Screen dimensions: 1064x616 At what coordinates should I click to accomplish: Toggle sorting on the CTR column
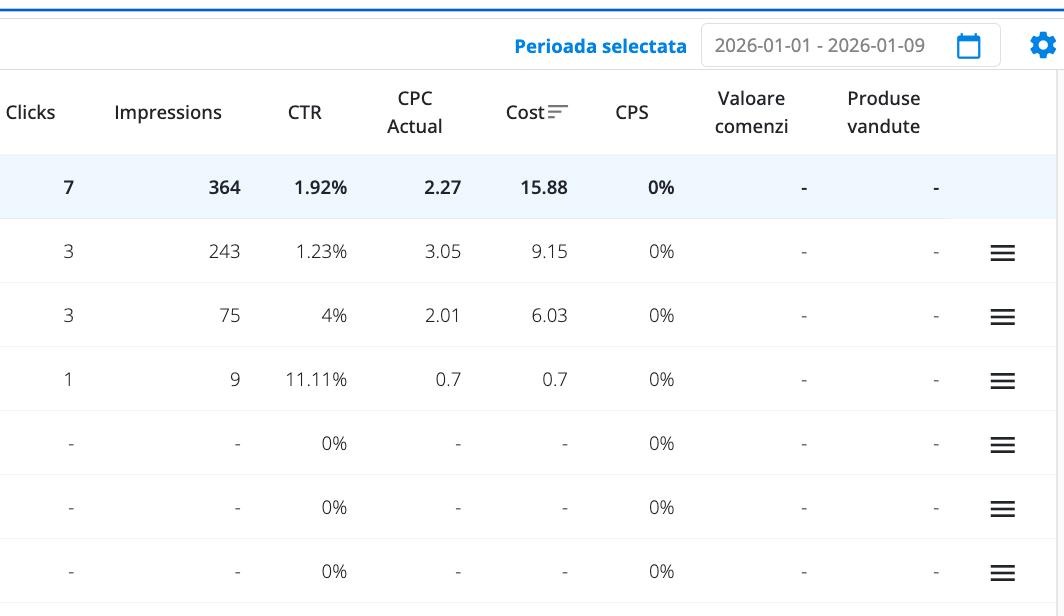(x=303, y=112)
